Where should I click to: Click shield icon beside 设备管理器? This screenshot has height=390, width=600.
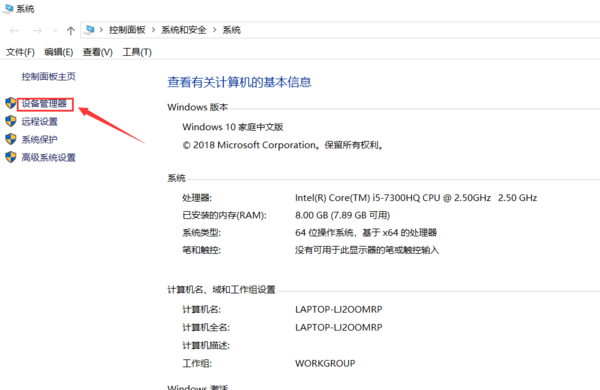pyautogui.click(x=11, y=103)
